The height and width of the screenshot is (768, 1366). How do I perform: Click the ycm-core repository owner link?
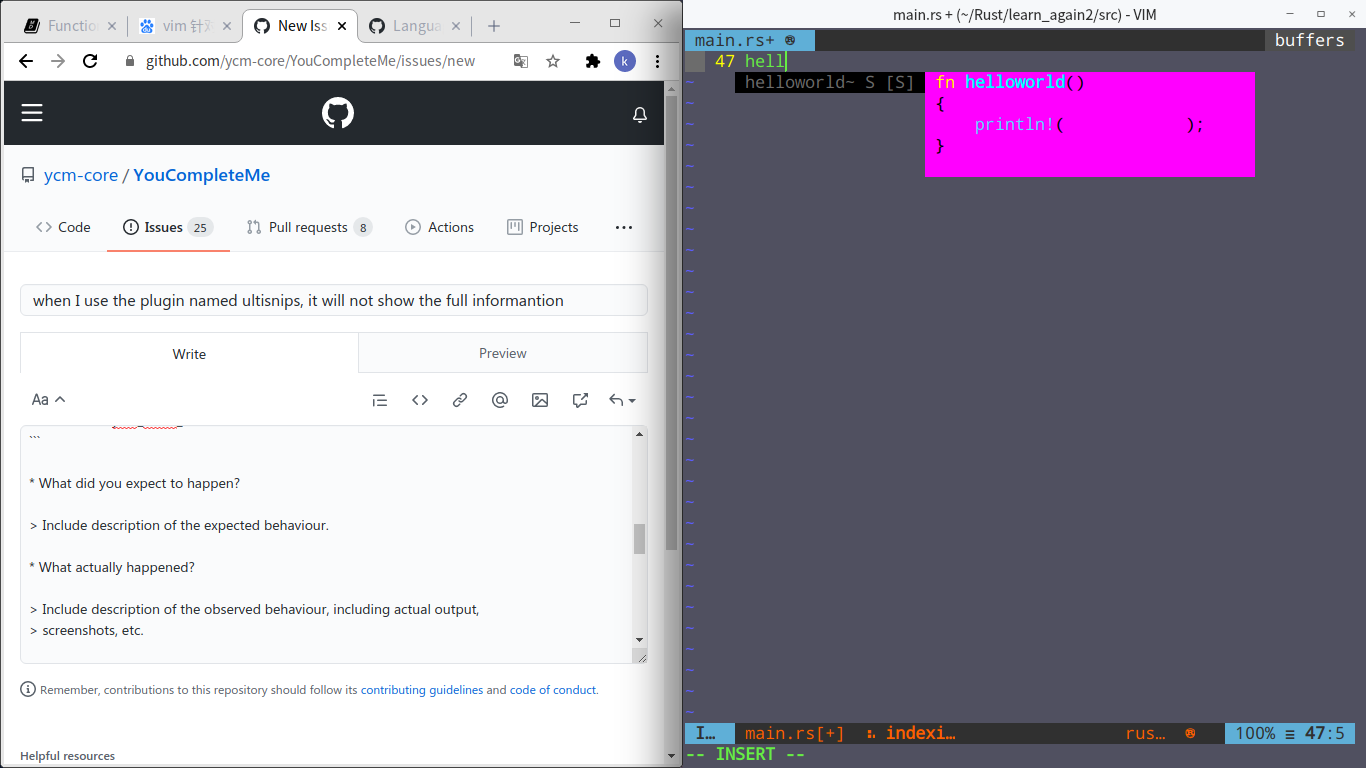(x=80, y=174)
